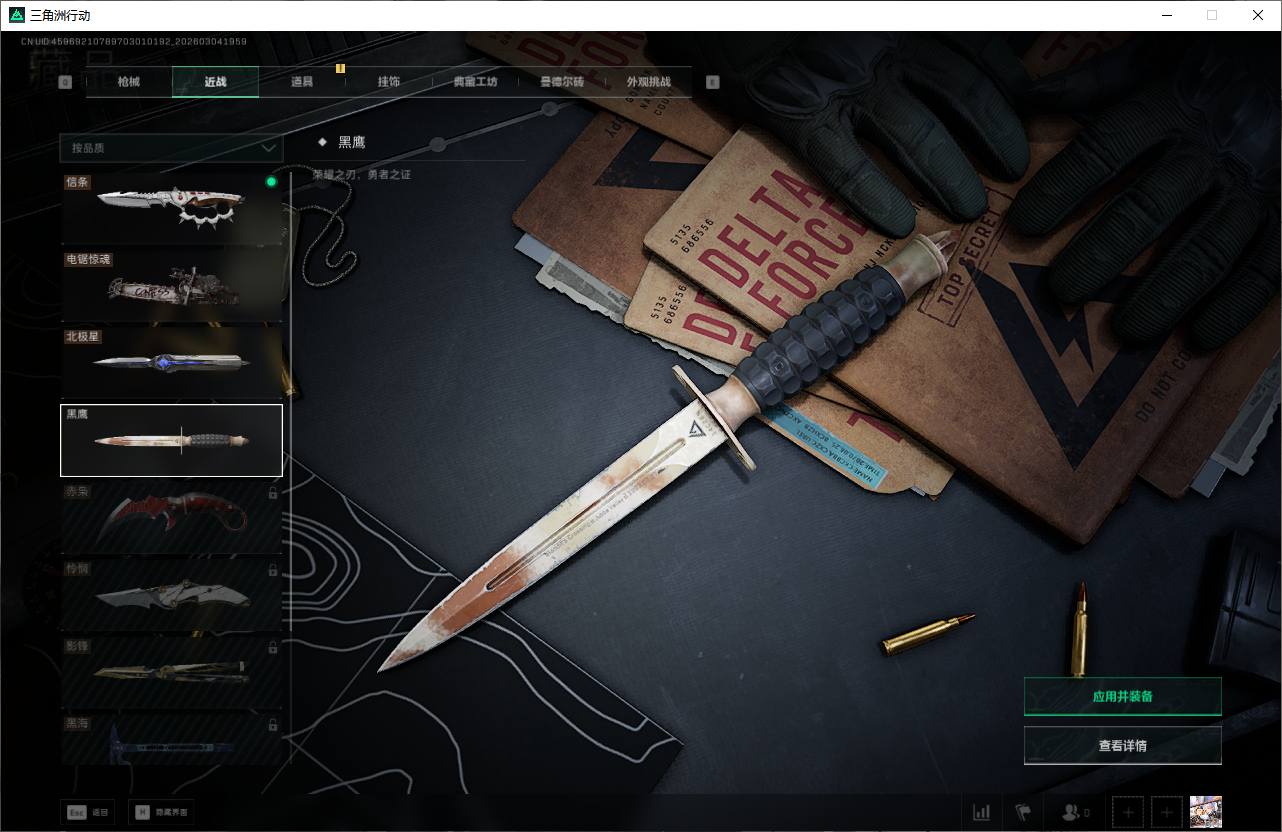The width and height of the screenshot is (1282, 832).
Task: Click the Q previous-tab key icon
Action: point(65,83)
